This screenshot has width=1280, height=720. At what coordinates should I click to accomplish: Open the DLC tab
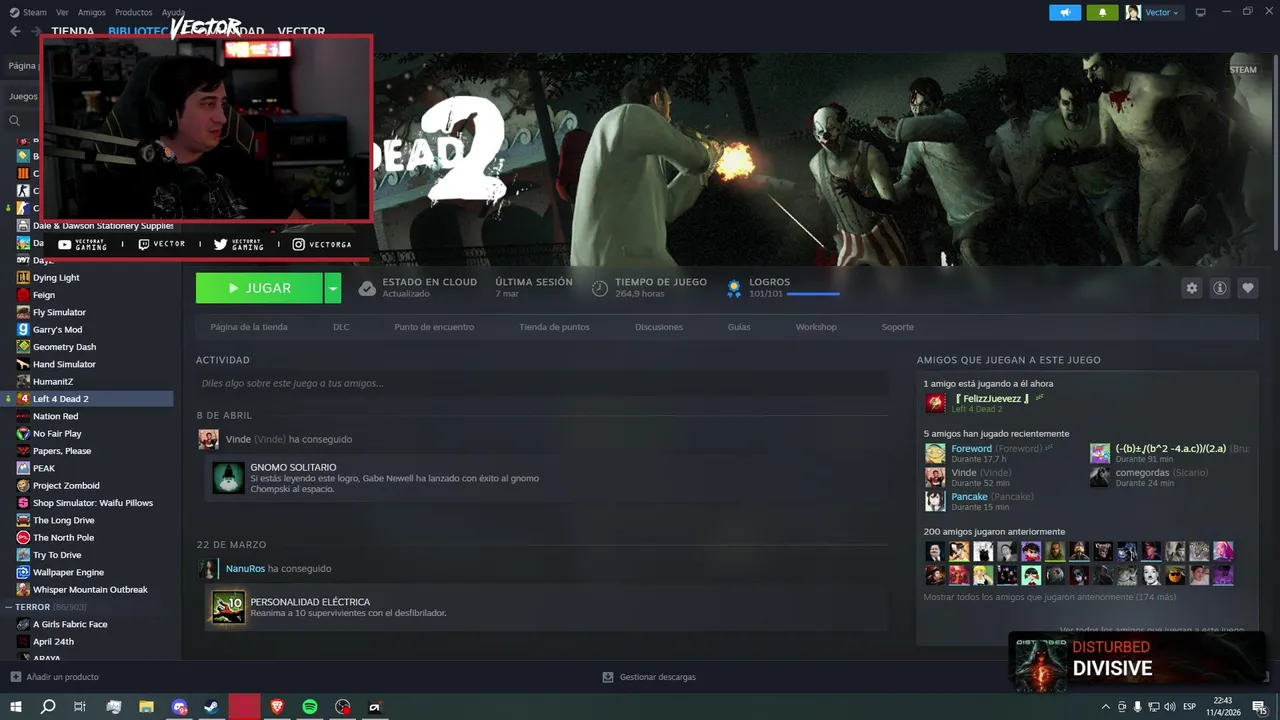(x=341, y=327)
